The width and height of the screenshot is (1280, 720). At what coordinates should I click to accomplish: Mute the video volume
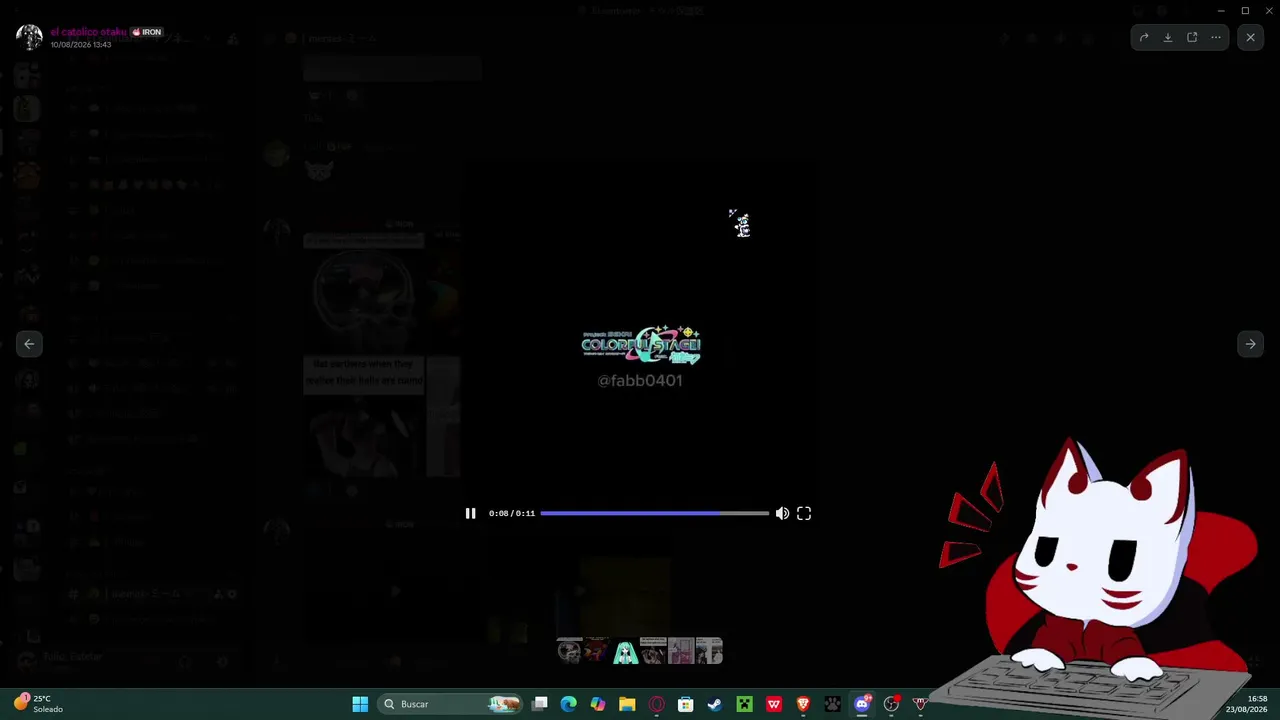[x=782, y=513]
